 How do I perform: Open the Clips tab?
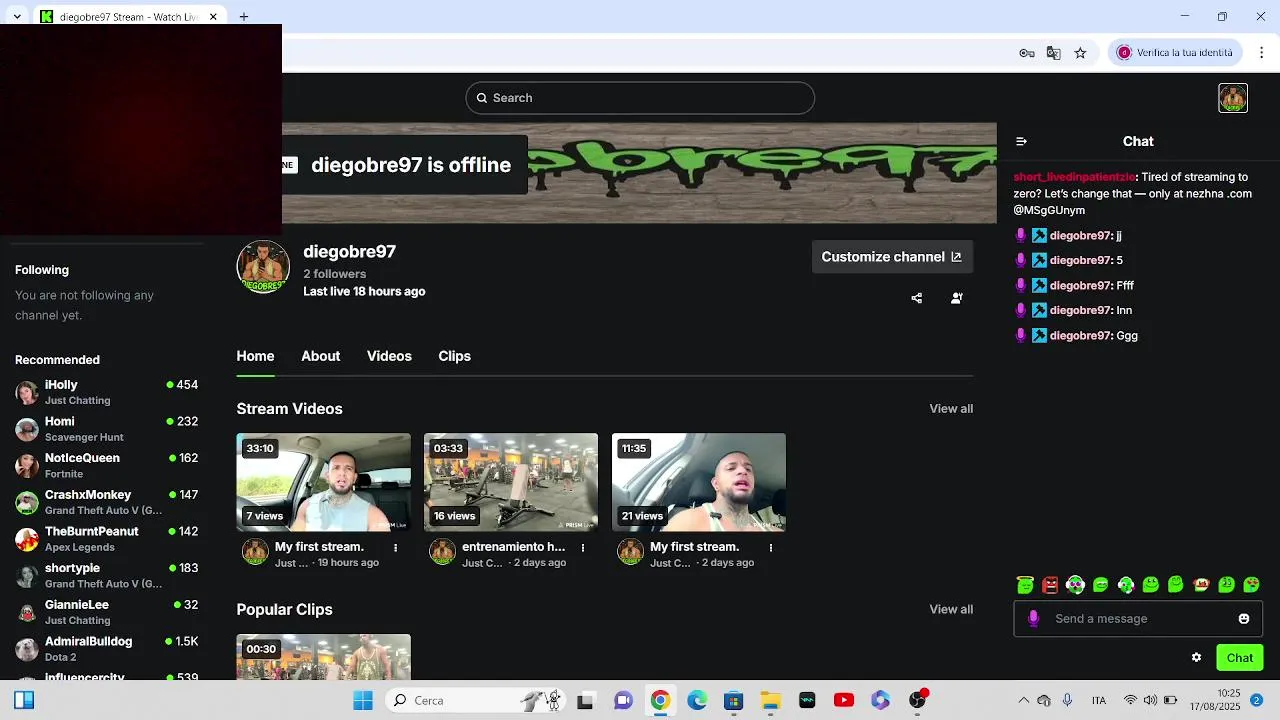point(454,356)
